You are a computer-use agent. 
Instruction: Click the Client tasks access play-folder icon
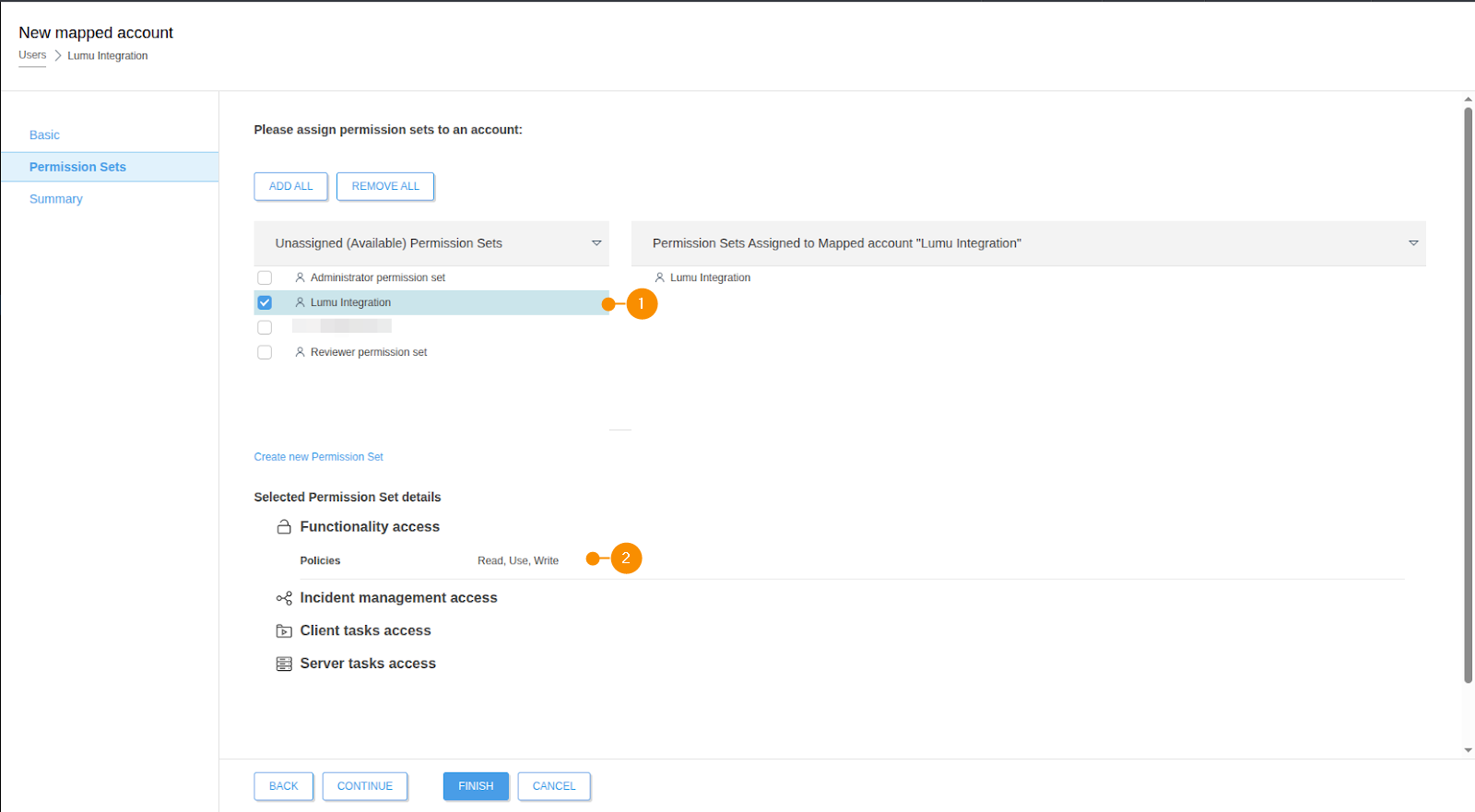(x=284, y=631)
